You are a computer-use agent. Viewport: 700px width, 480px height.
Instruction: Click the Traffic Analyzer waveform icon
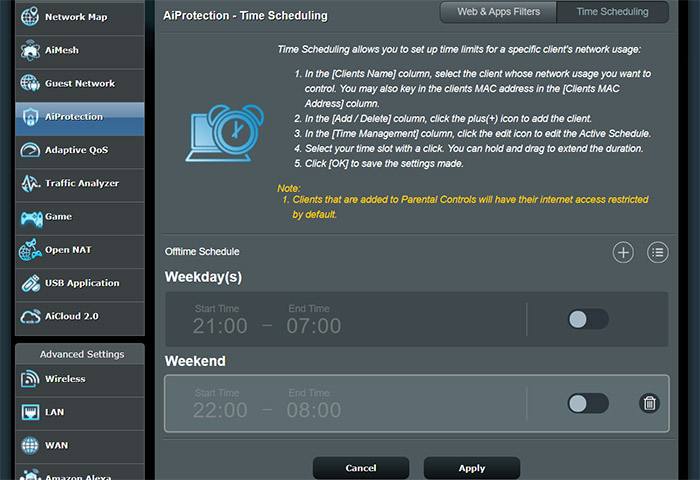30,183
